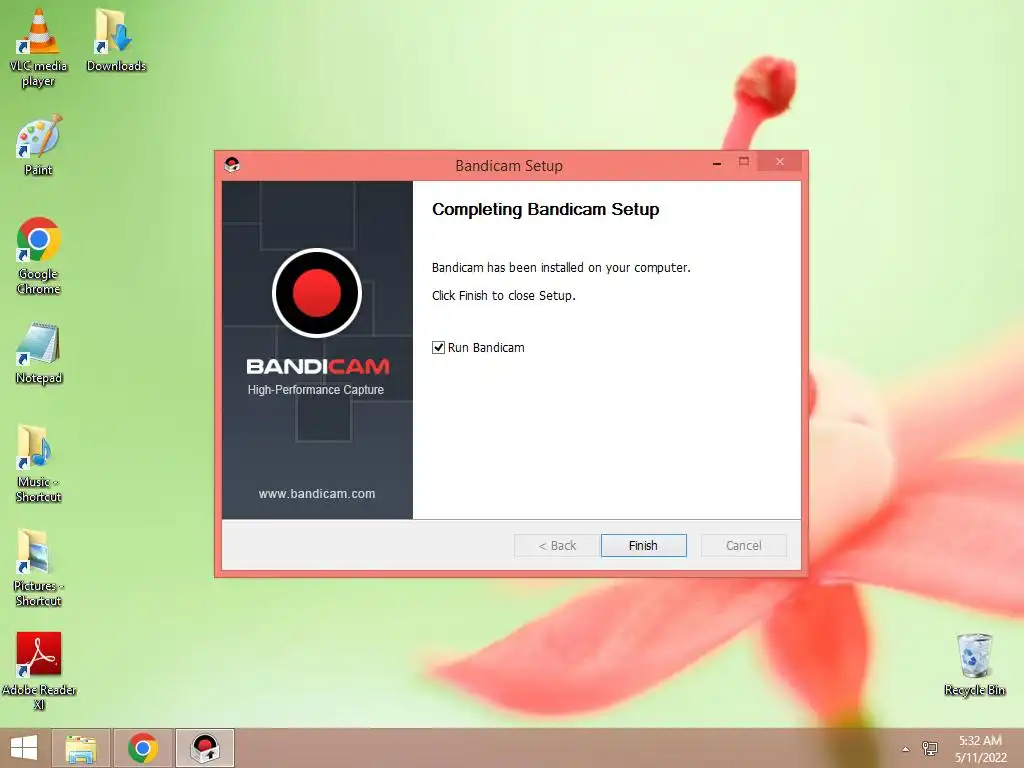Select the Notepad desktop shortcut
The image size is (1024, 768).
(x=39, y=353)
